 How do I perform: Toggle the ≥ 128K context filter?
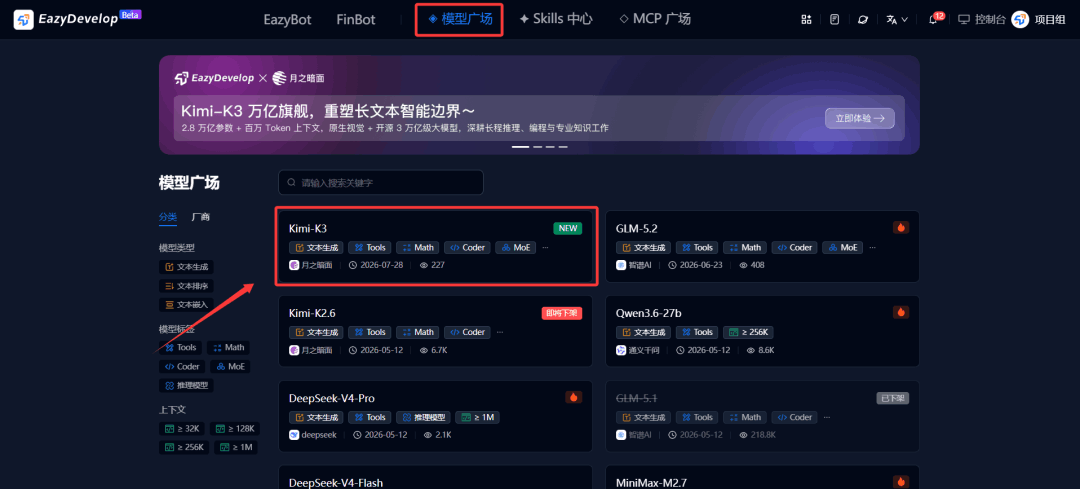point(235,428)
